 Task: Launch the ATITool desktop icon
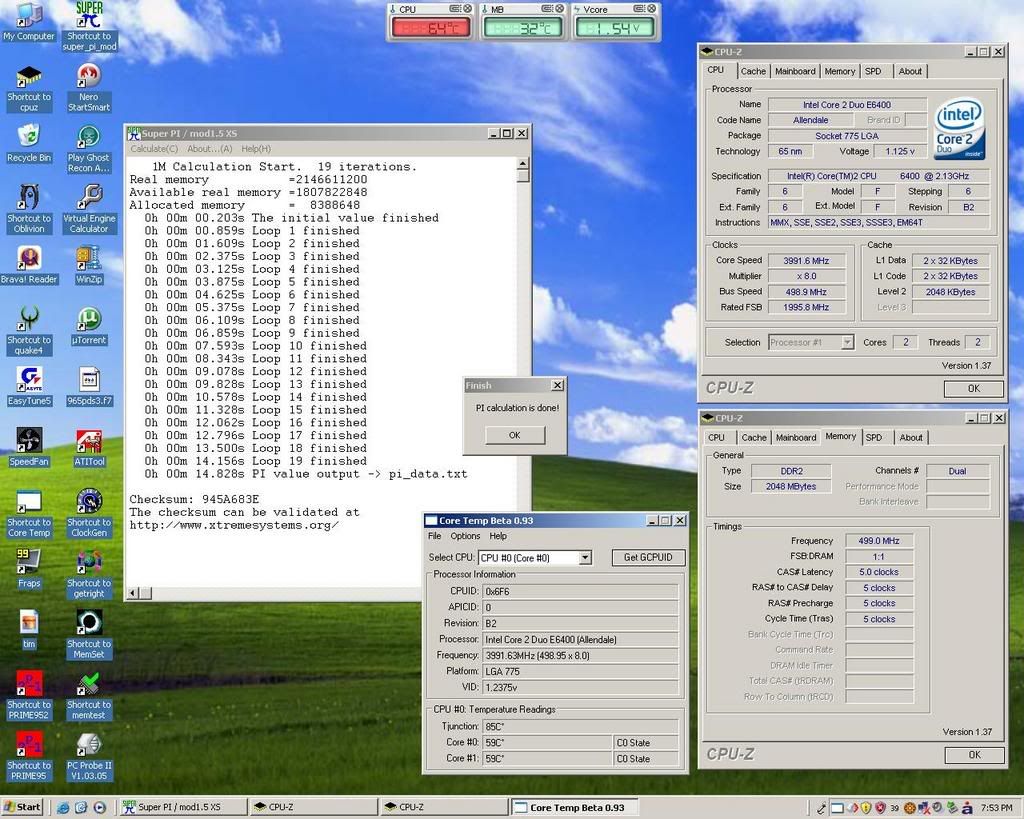89,441
